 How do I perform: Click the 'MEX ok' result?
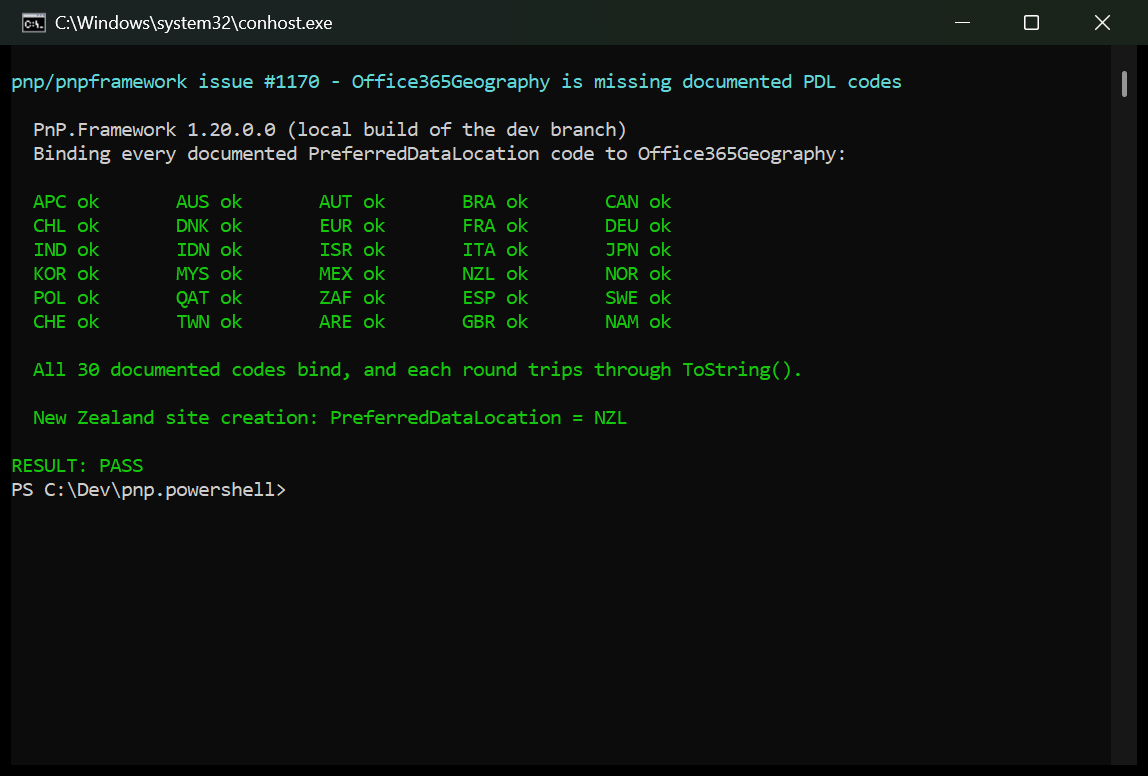[352, 274]
